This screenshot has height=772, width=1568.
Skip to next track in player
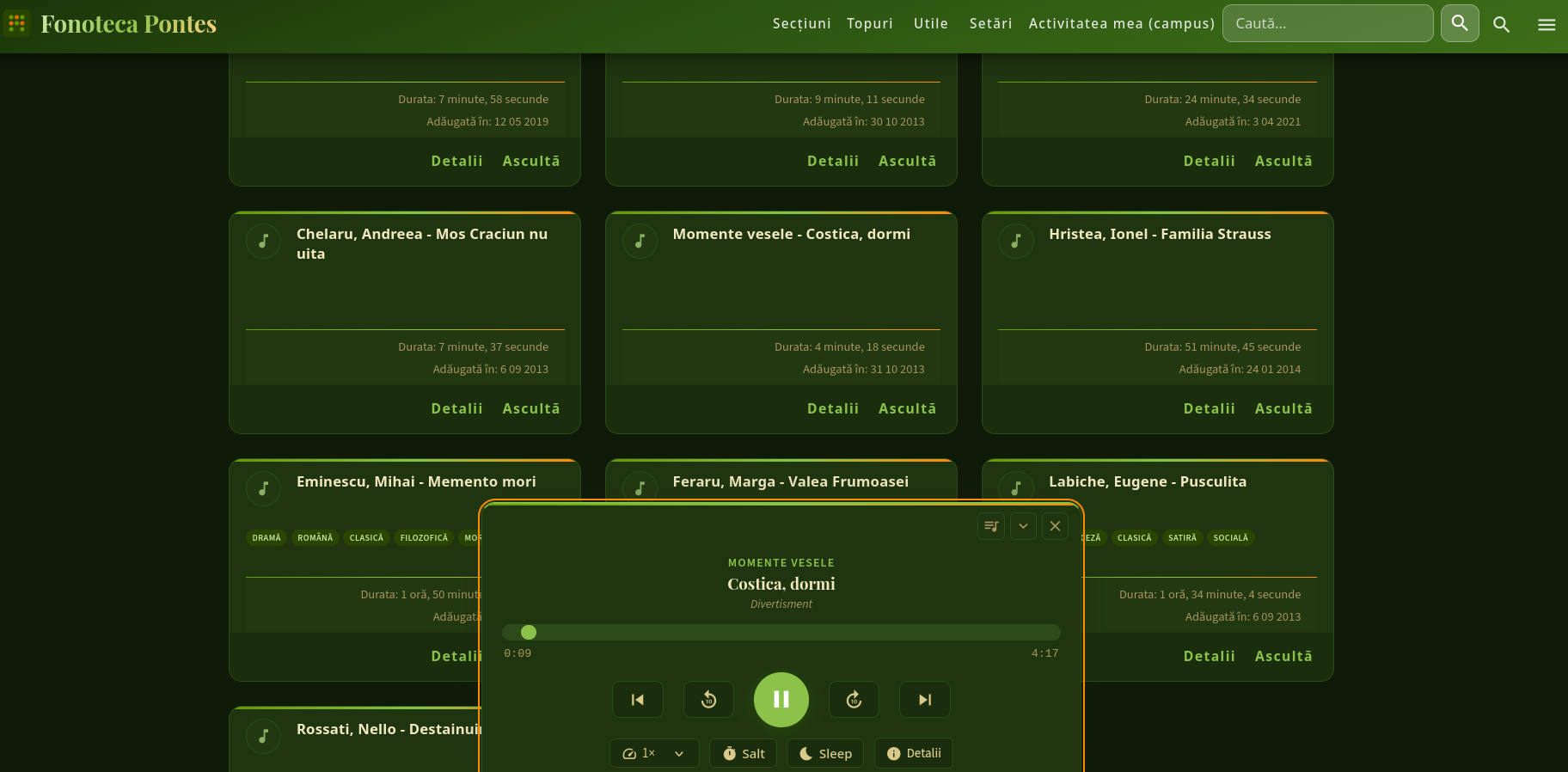[924, 699]
